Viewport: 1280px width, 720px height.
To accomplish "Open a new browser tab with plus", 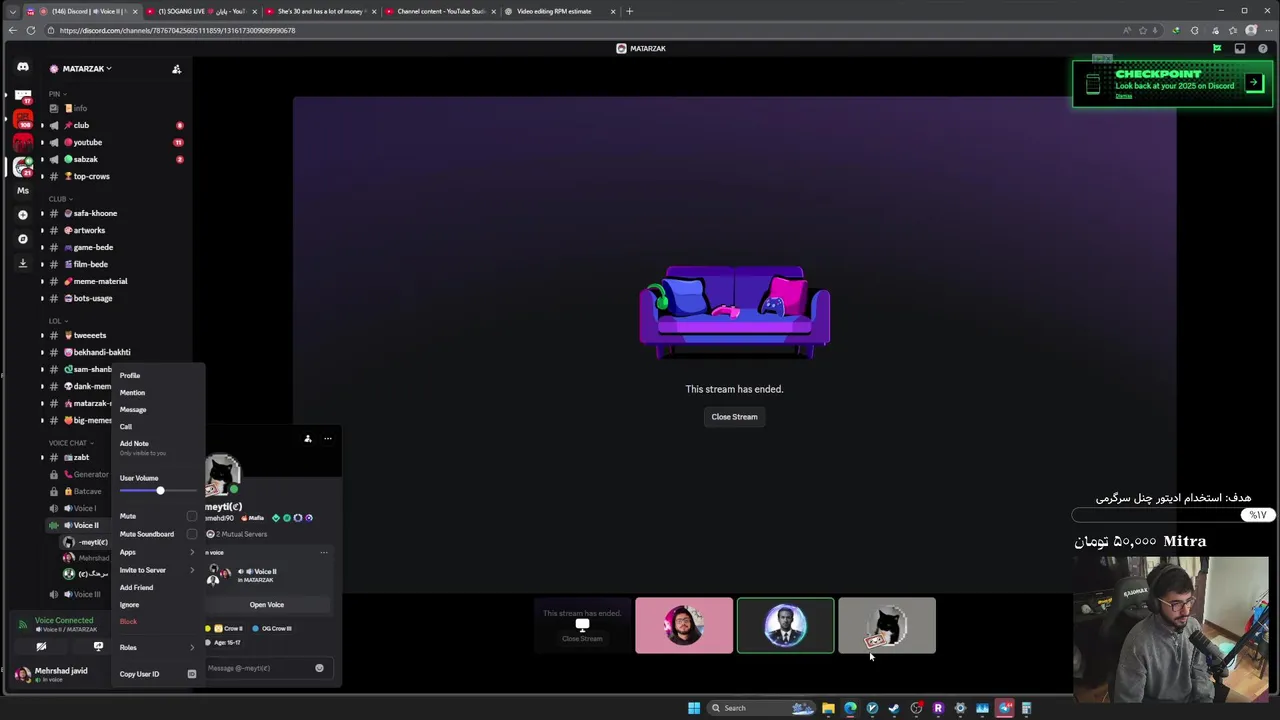I will coord(629,11).
